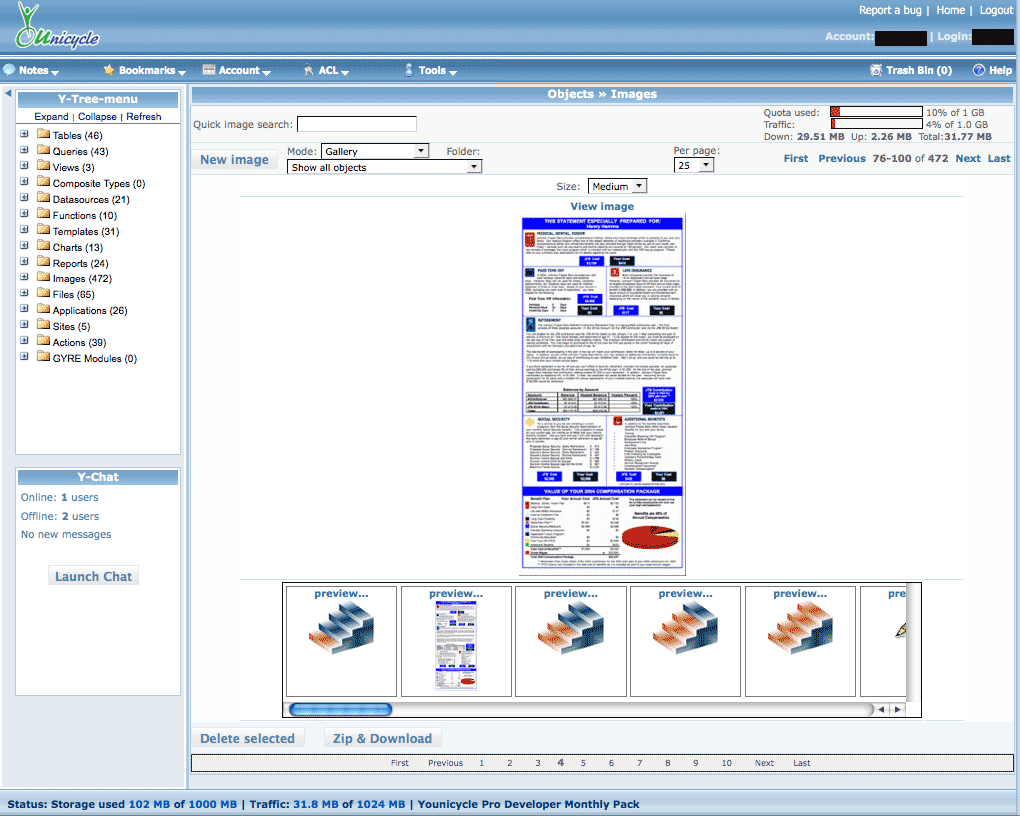Collapse the left sidebar arrow icon

(8, 94)
